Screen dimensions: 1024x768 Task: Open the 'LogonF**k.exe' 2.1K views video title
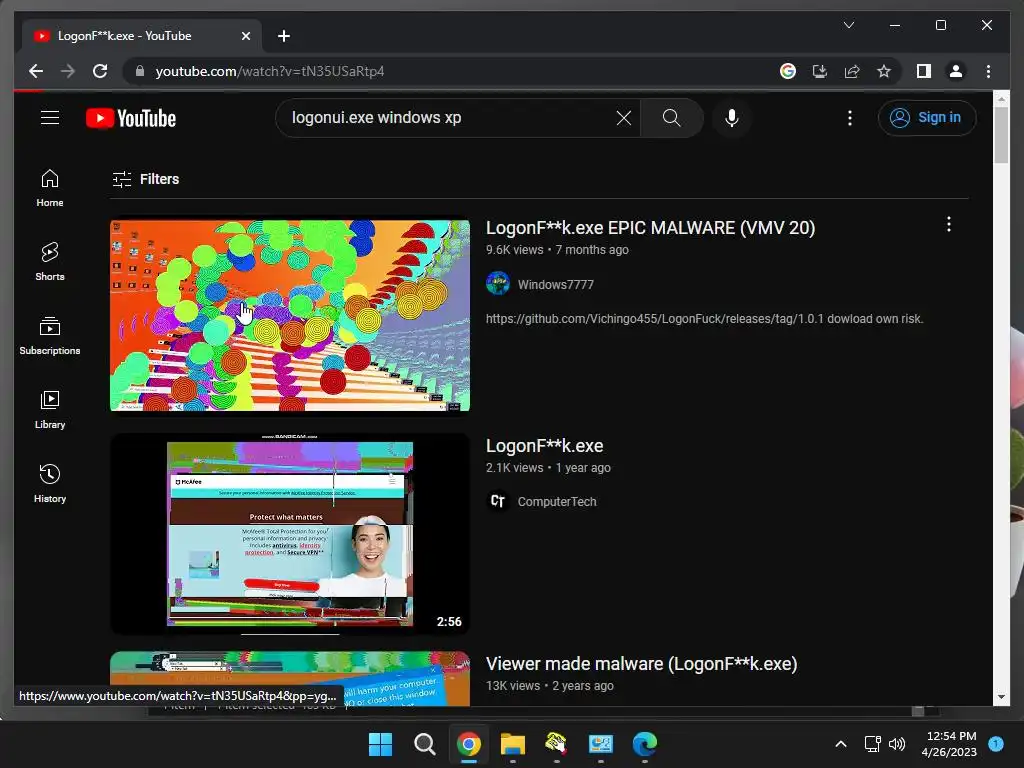545,446
